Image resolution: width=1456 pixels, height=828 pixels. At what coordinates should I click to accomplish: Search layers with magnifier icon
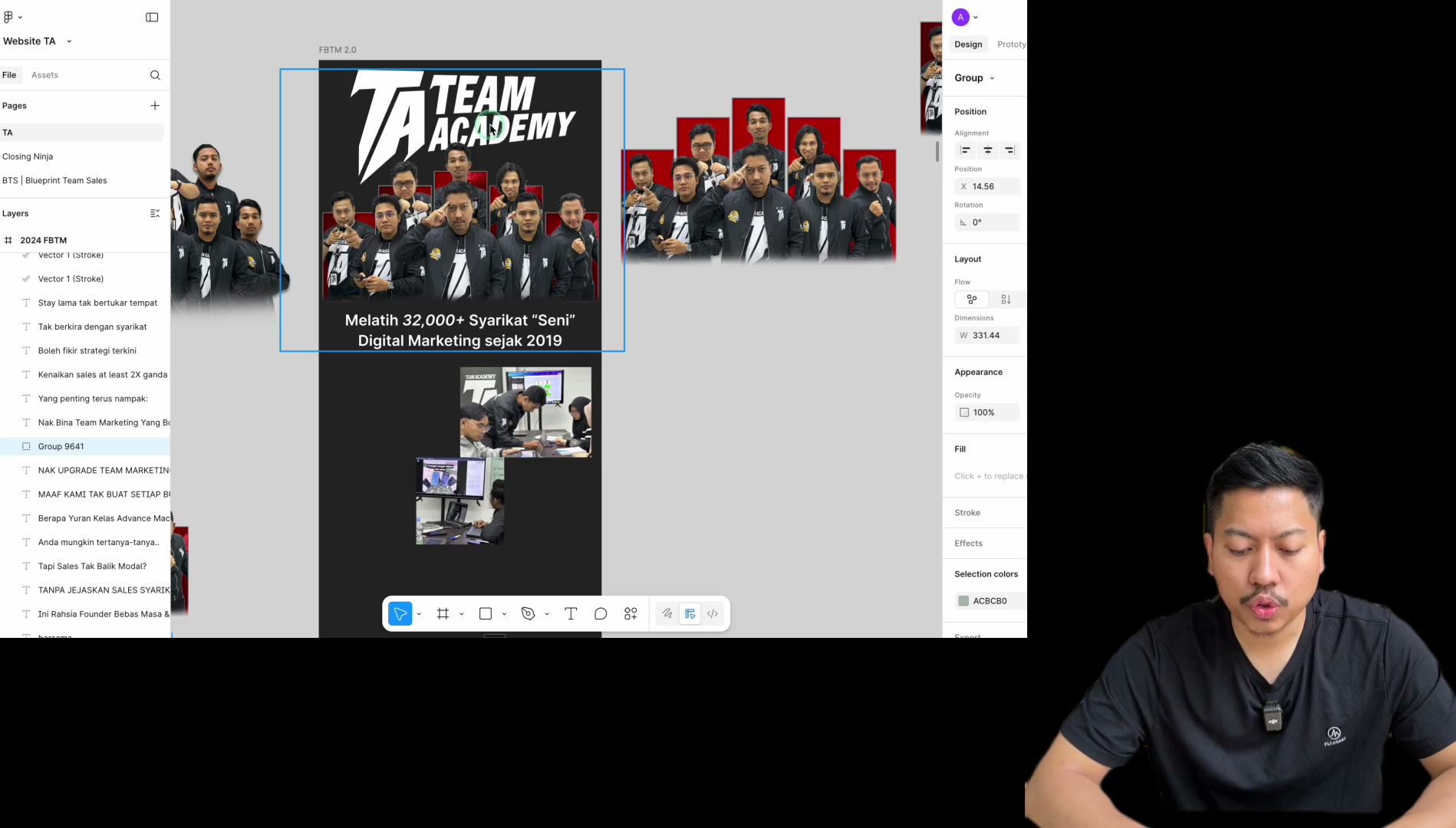pos(155,75)
